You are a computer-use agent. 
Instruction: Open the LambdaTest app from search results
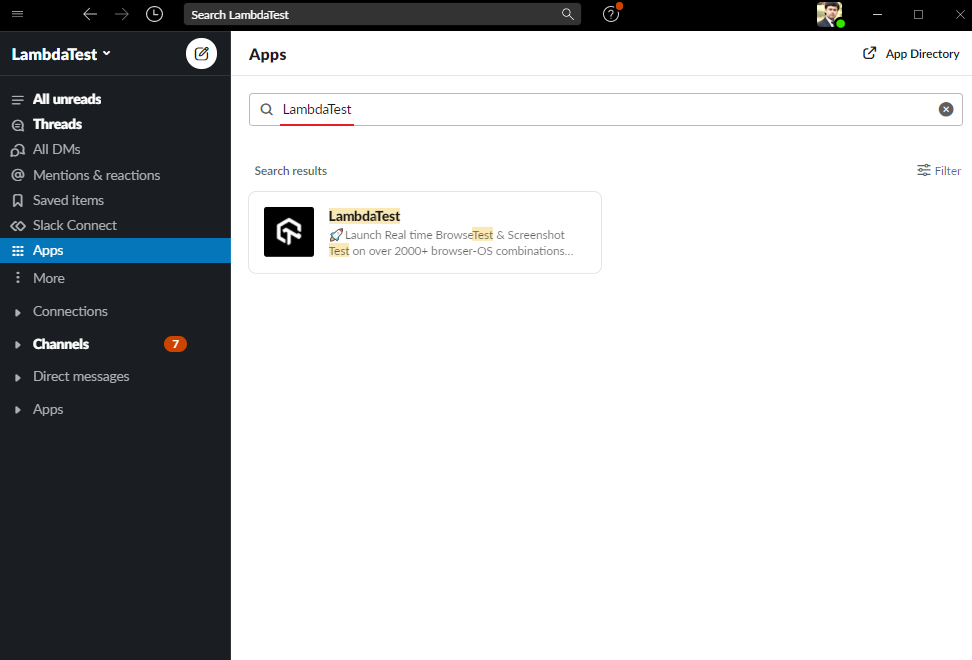click(425, 232)
